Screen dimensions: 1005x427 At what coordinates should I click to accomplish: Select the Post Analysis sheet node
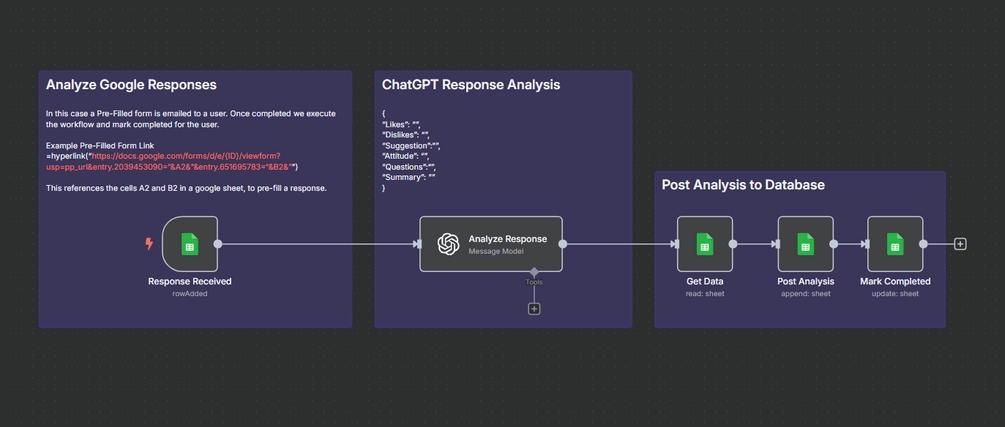pyautogui.click(x=806, y=244)
